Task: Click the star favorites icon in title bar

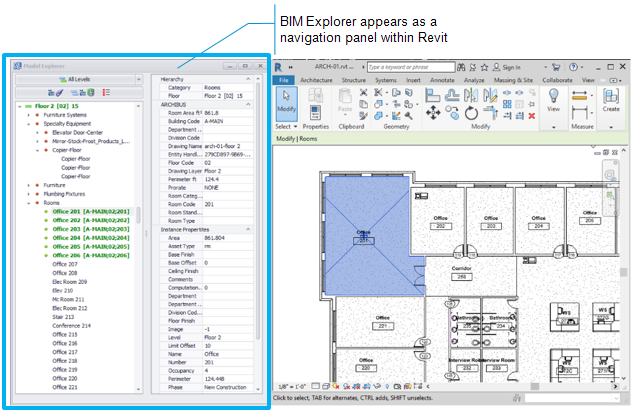Action: (484, 67)
